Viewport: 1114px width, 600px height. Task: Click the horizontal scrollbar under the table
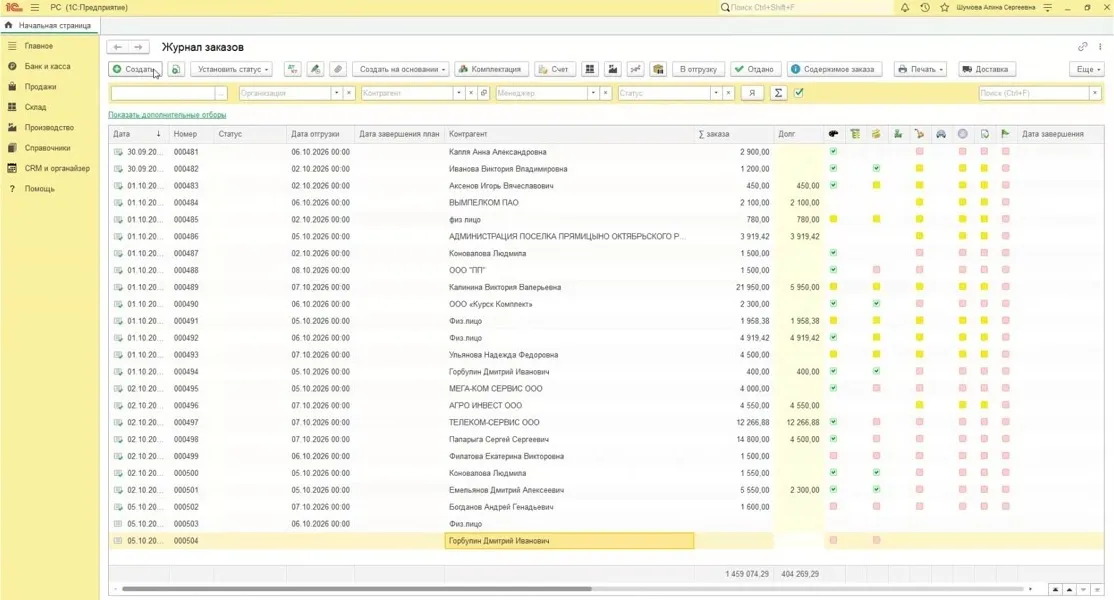click(x=357, y=589)
